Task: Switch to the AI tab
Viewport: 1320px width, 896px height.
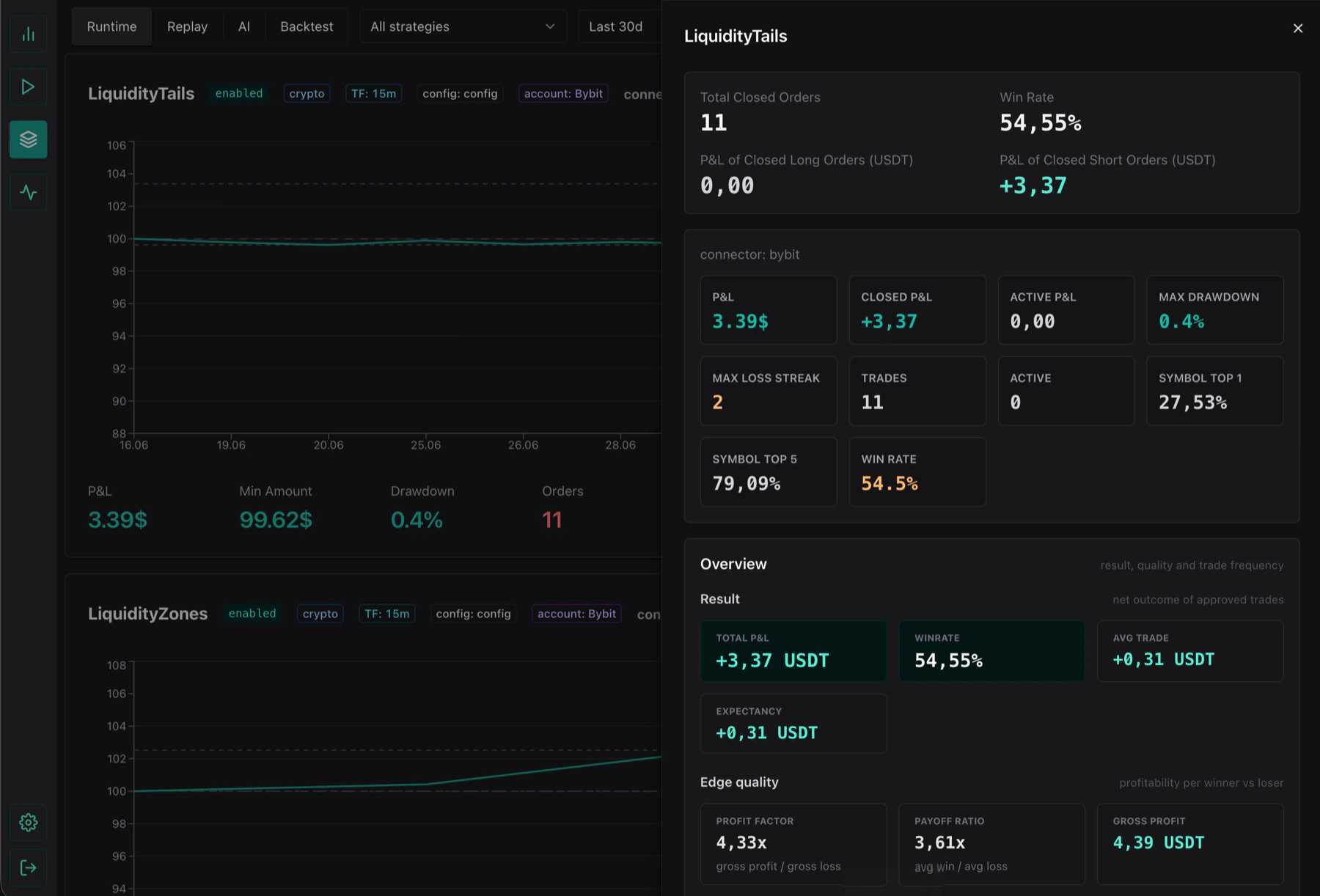Action: point(244,26)
